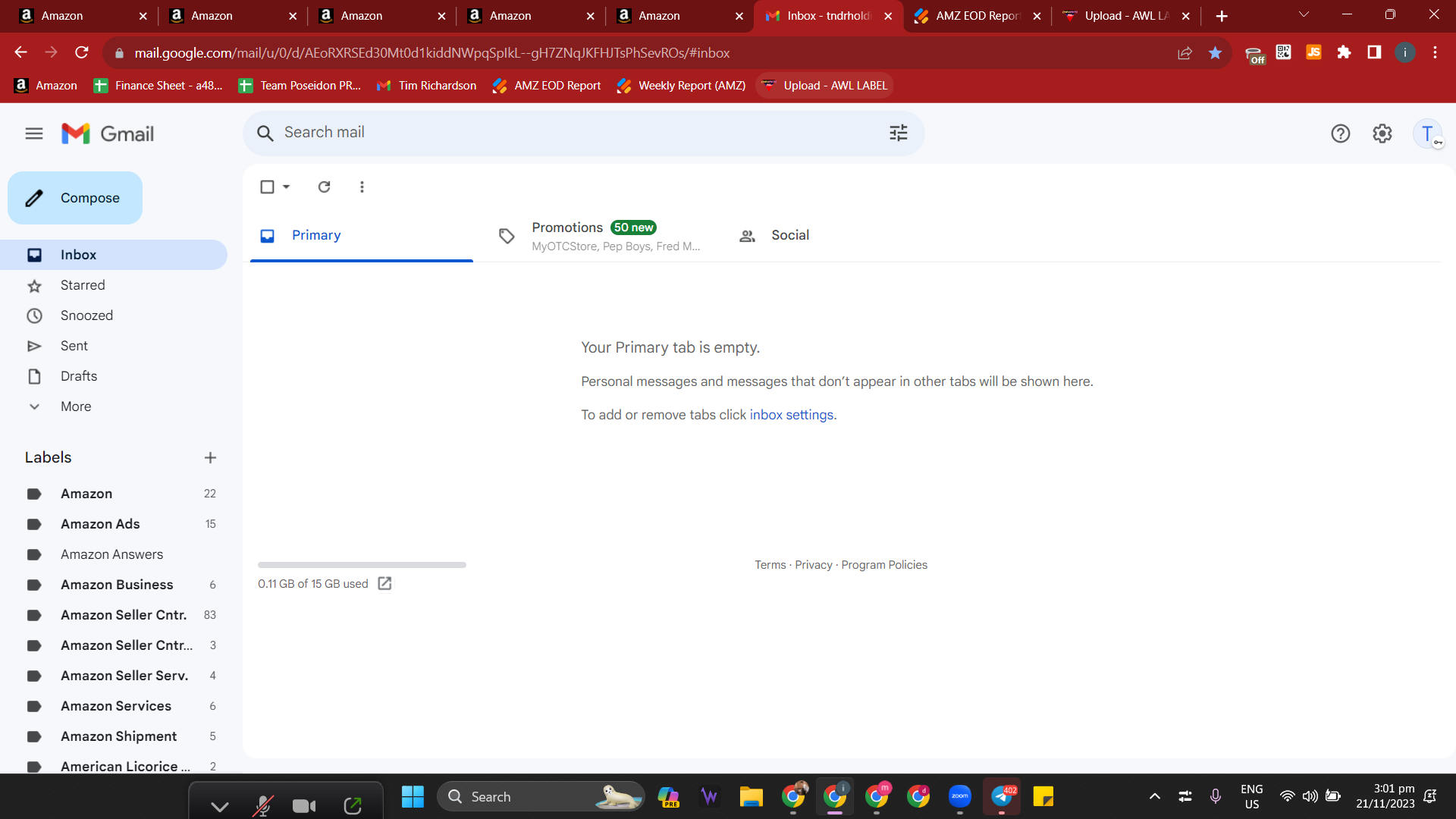Go back to the previous page
The width and height of the screenshot is (1456, 819).
click(x=20, y=52)
